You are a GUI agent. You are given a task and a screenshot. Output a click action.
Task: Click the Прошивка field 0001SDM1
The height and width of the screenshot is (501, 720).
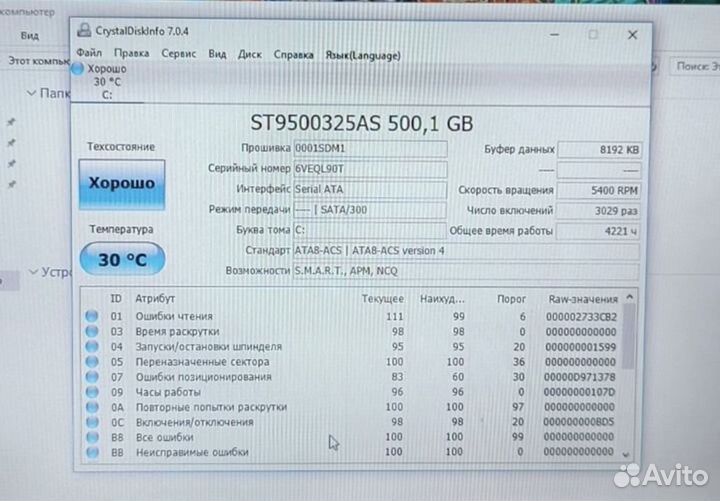[x=370, y=149]
